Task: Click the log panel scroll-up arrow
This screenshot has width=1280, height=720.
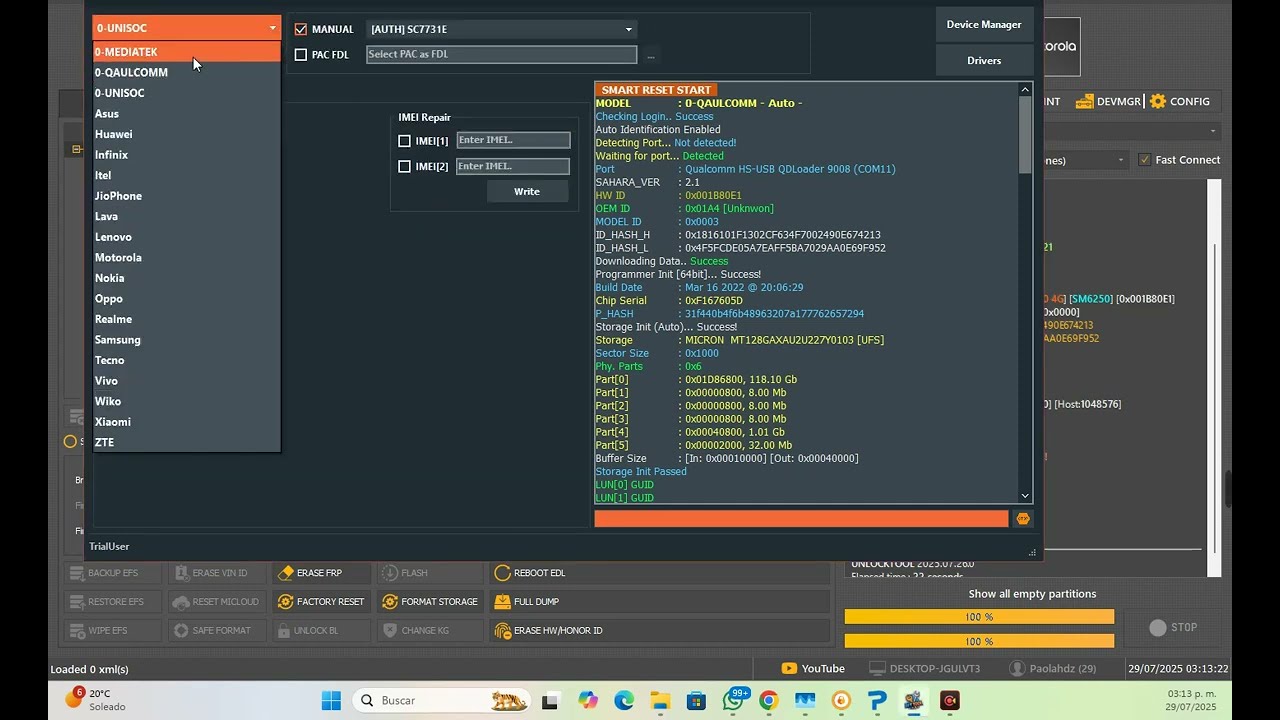Action: (x=1025, y=90)
